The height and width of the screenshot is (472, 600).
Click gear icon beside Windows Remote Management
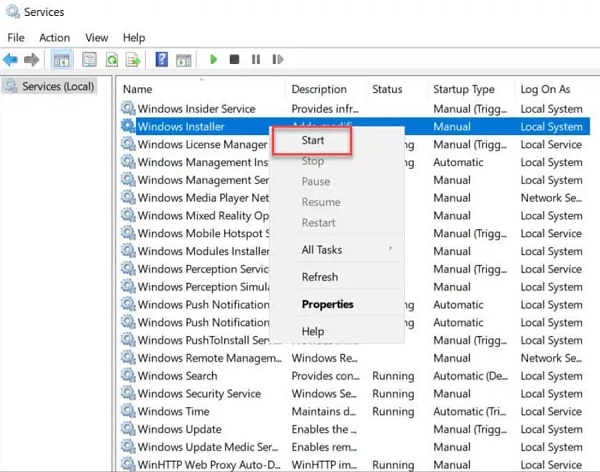tap(128, 358)
